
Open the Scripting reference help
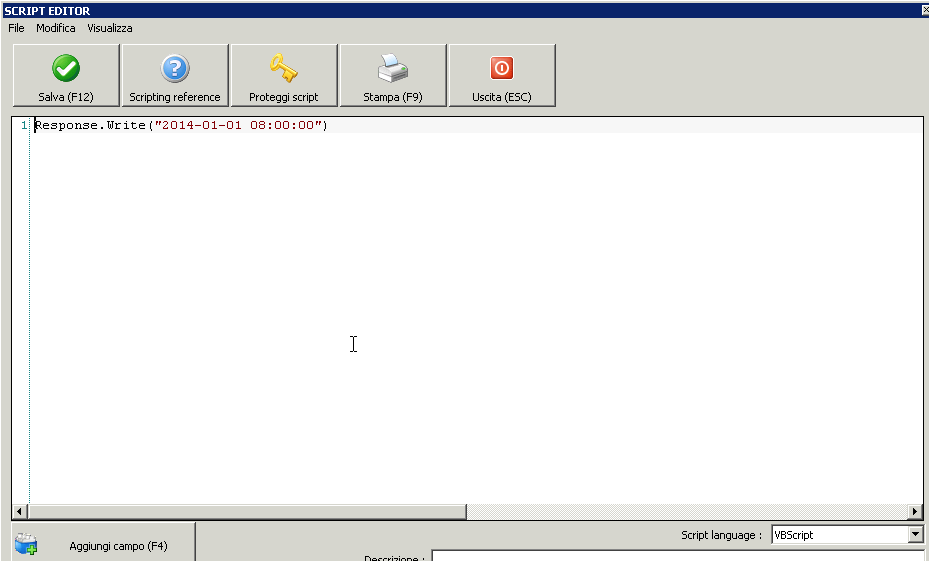[175, 75]
